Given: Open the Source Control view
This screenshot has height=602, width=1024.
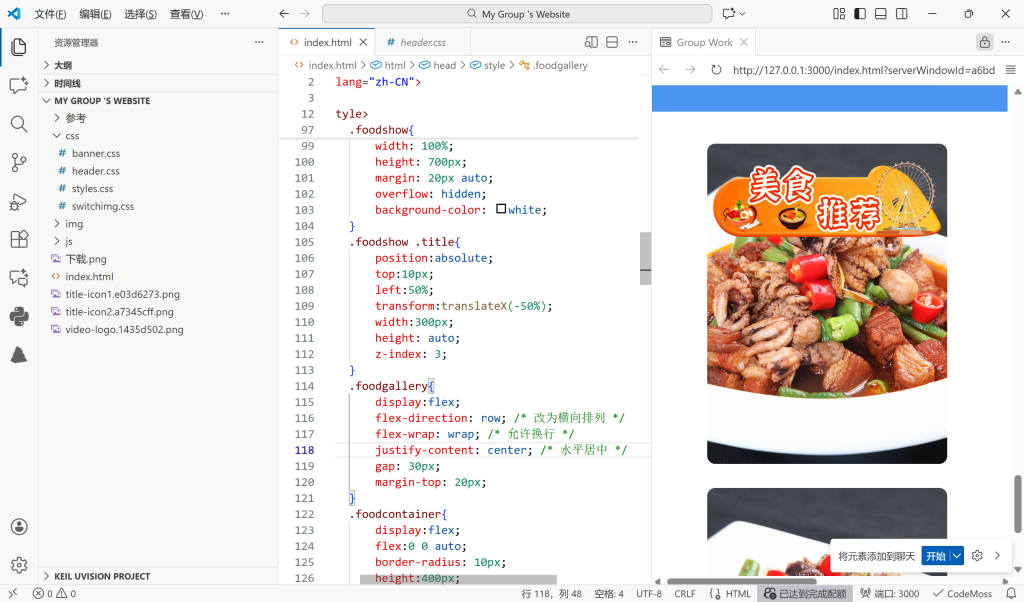Looking at the screenshot, I should click(18, 162).
